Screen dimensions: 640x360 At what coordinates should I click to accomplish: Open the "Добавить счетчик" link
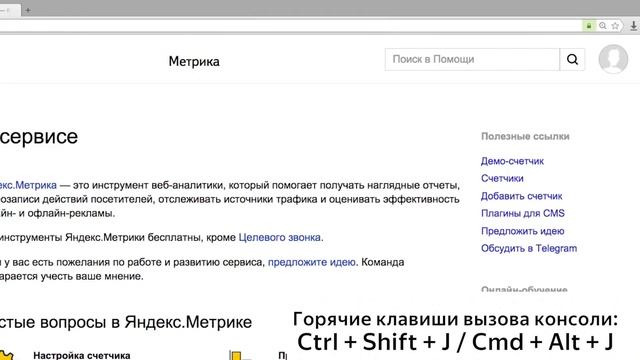521,196
